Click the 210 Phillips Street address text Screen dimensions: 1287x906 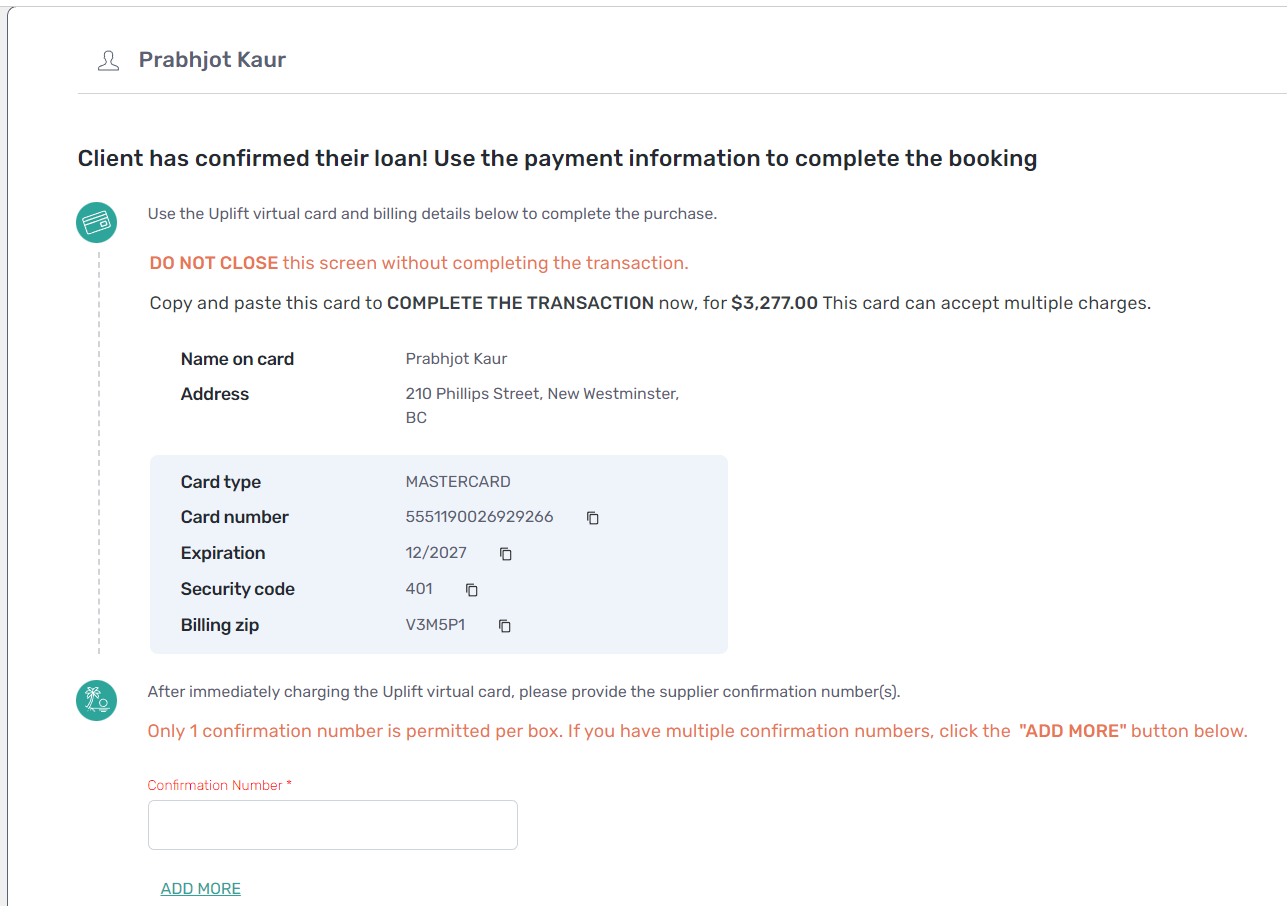541,394
